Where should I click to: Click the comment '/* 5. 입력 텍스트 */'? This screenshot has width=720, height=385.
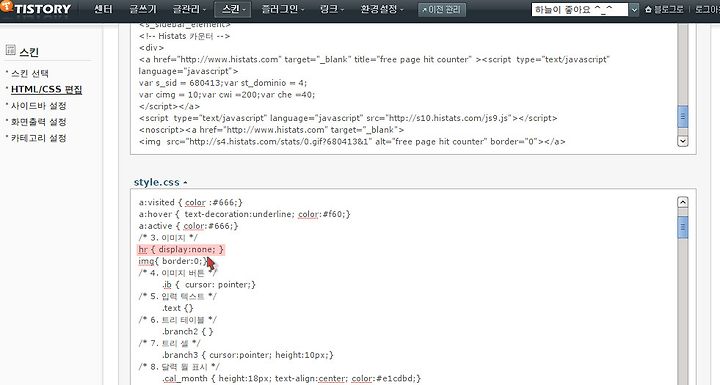(177, 296)
